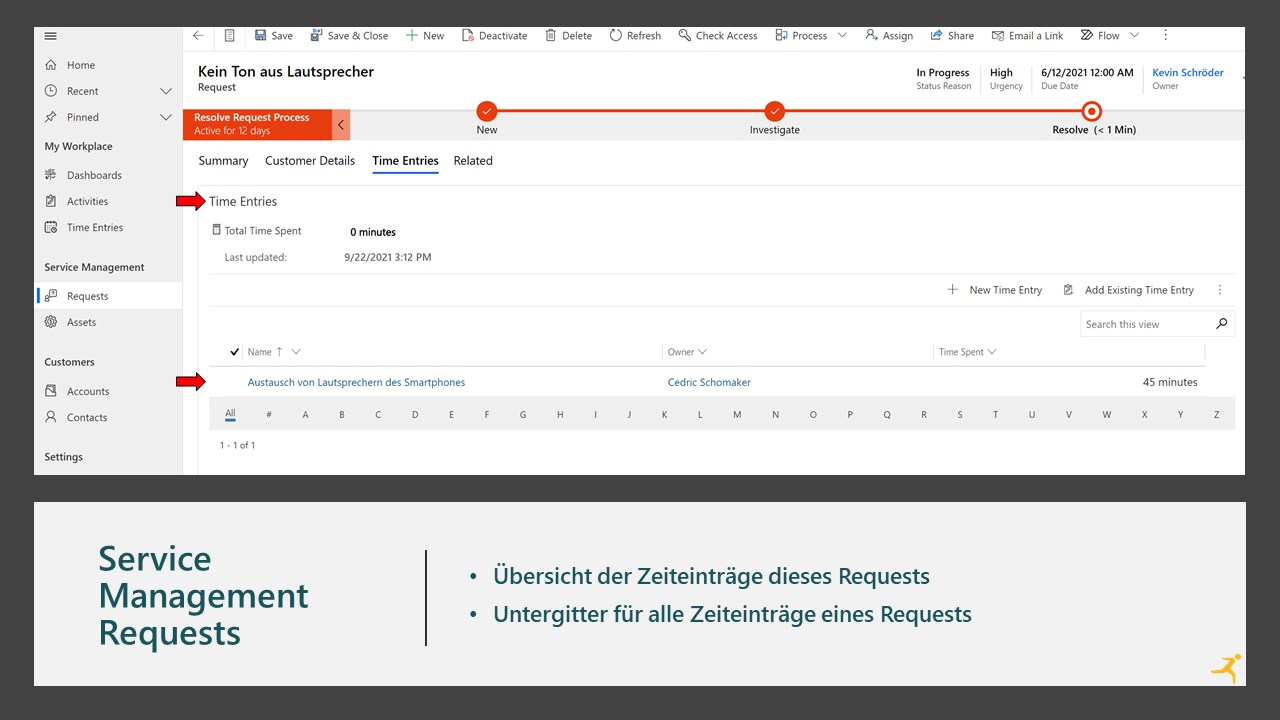Viewport: 1280px width, 720px height.
Task: Collapse the process flow chevron
Action: pyautogui.click(x=341, y=125)
